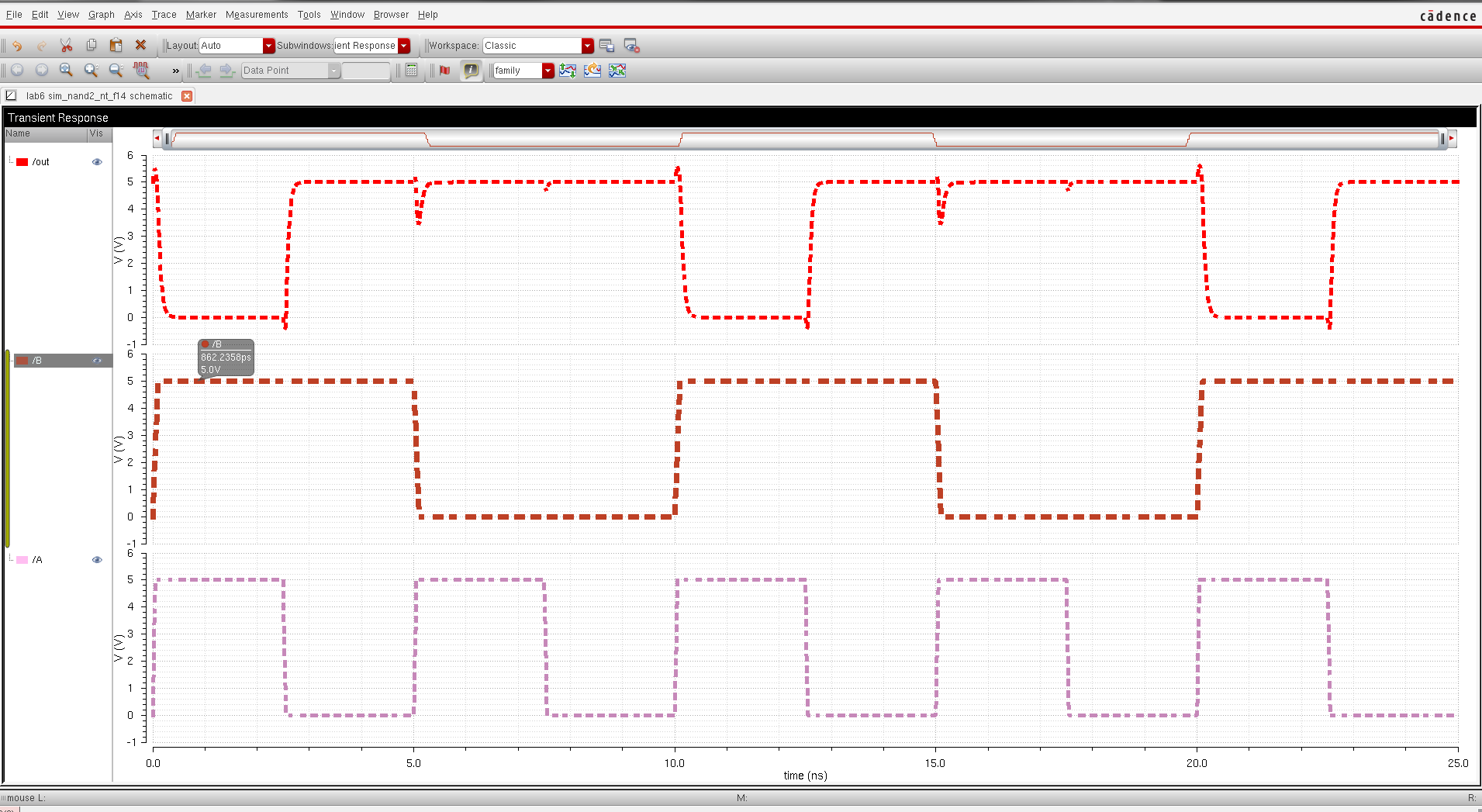The image size is (1482, 812).
Task: Expand toolbar overflow chevron
Action: [175, 71]
